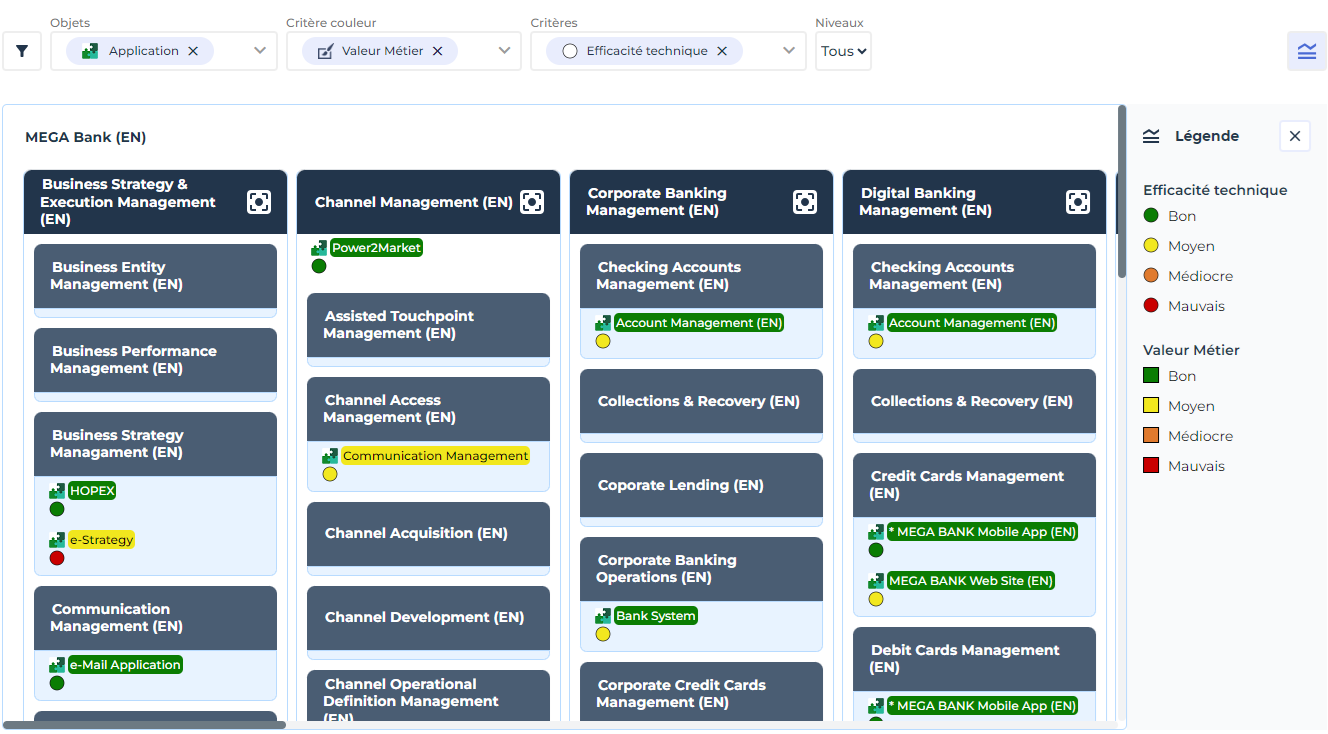Viewport: 1328px width, 734px height.
Task: Click focus icon for Corporate Banking Management
Action: click(805, 202)
